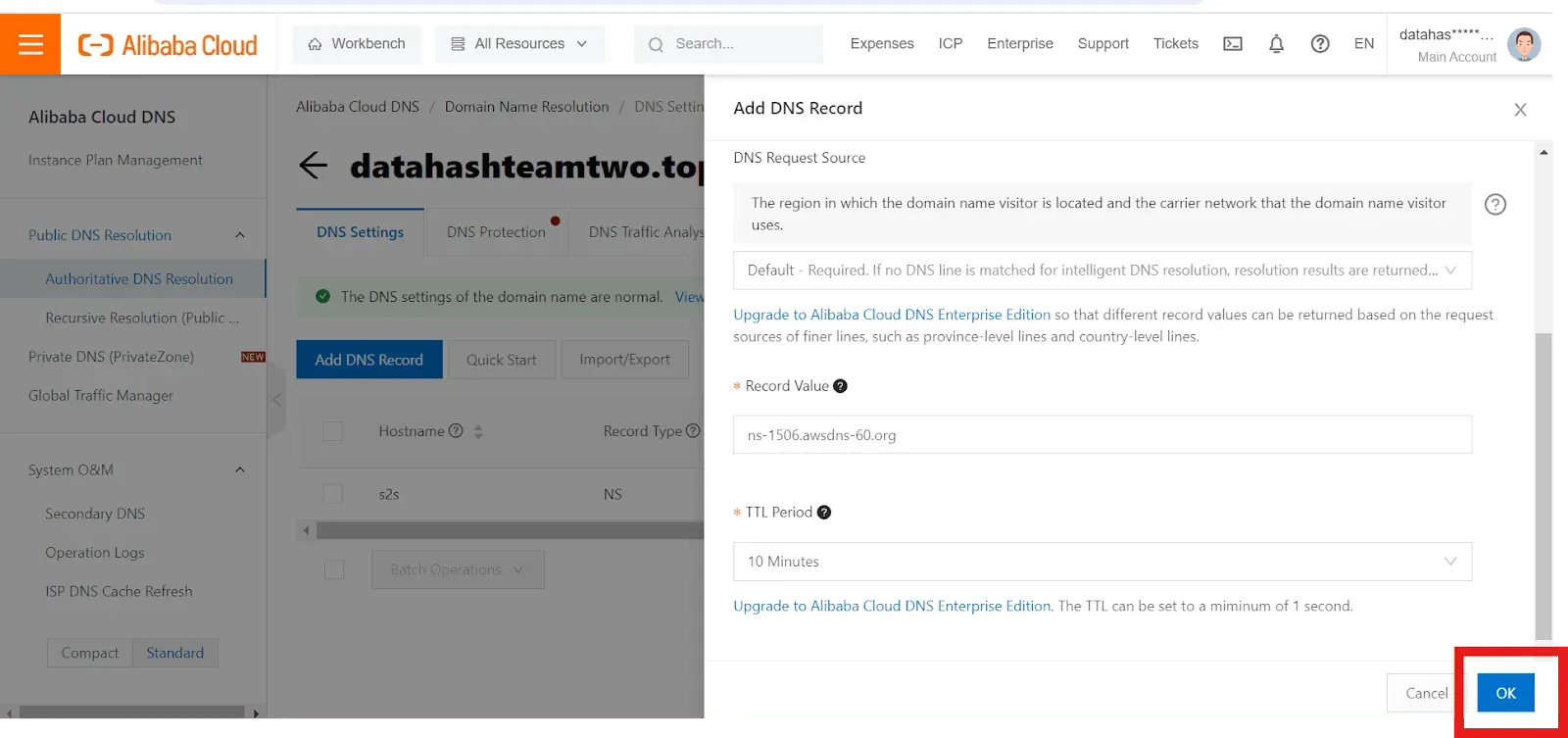Toggle the select-all checkbox in table header
Screen dimensions: 1568x738
333,431
